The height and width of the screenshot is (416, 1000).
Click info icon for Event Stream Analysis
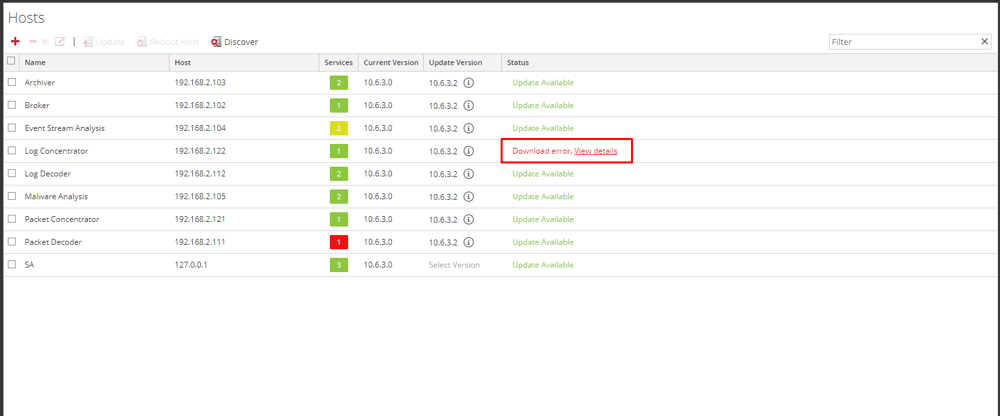pos(469,128)
